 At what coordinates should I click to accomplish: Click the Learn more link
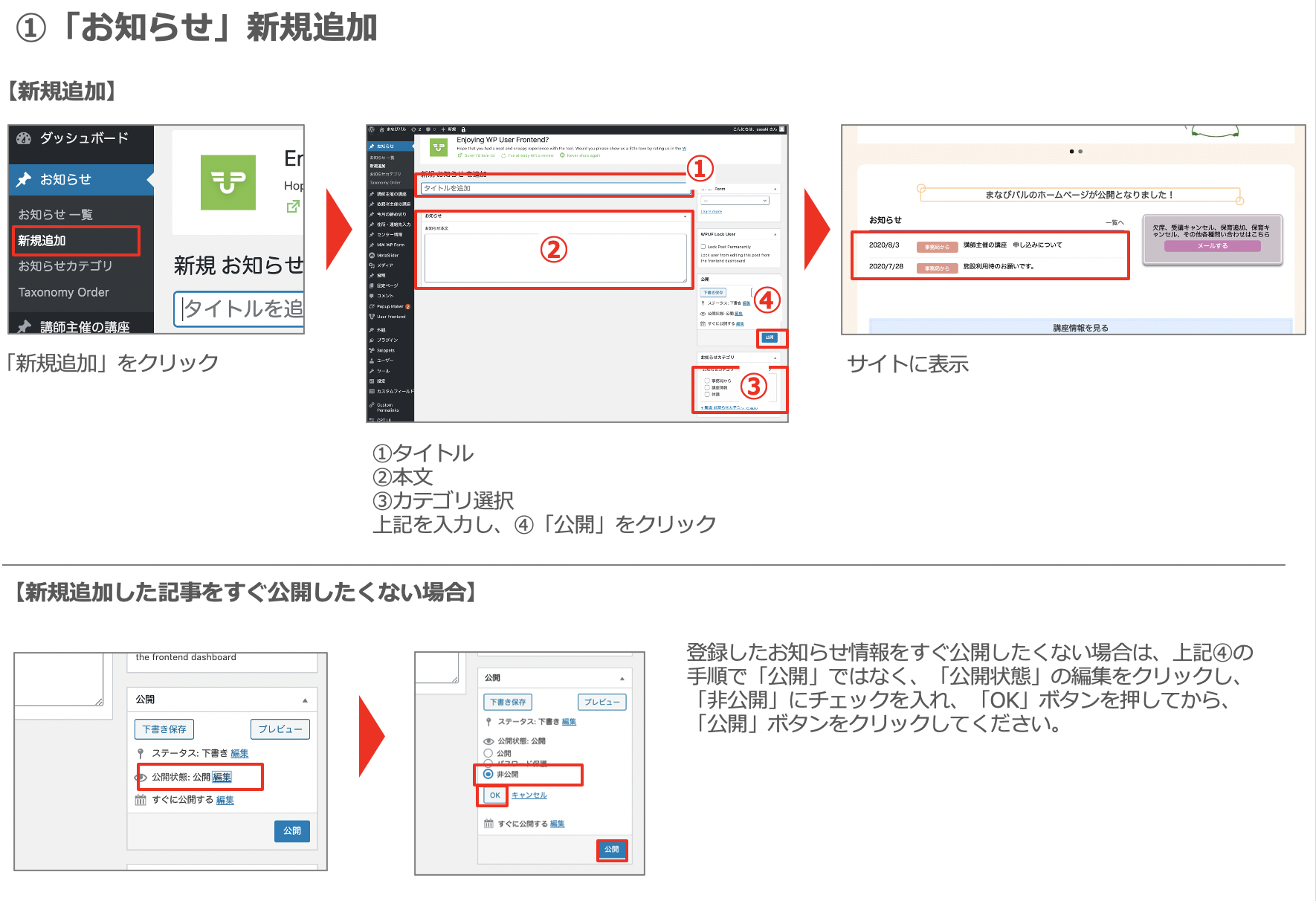(712, 212)
